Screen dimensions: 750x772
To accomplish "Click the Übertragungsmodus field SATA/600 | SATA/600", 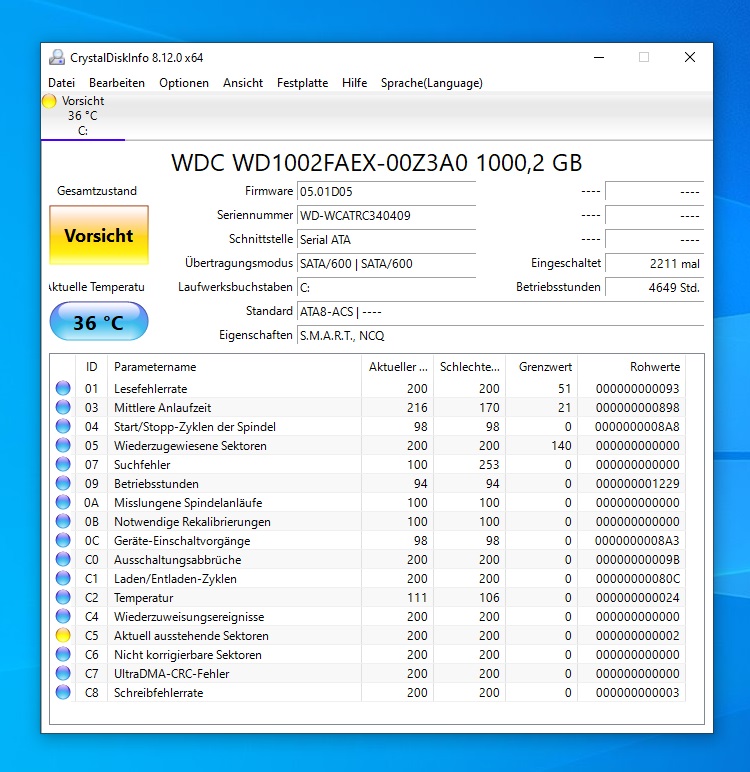I will pyautogui.click(x=387, y=263).
